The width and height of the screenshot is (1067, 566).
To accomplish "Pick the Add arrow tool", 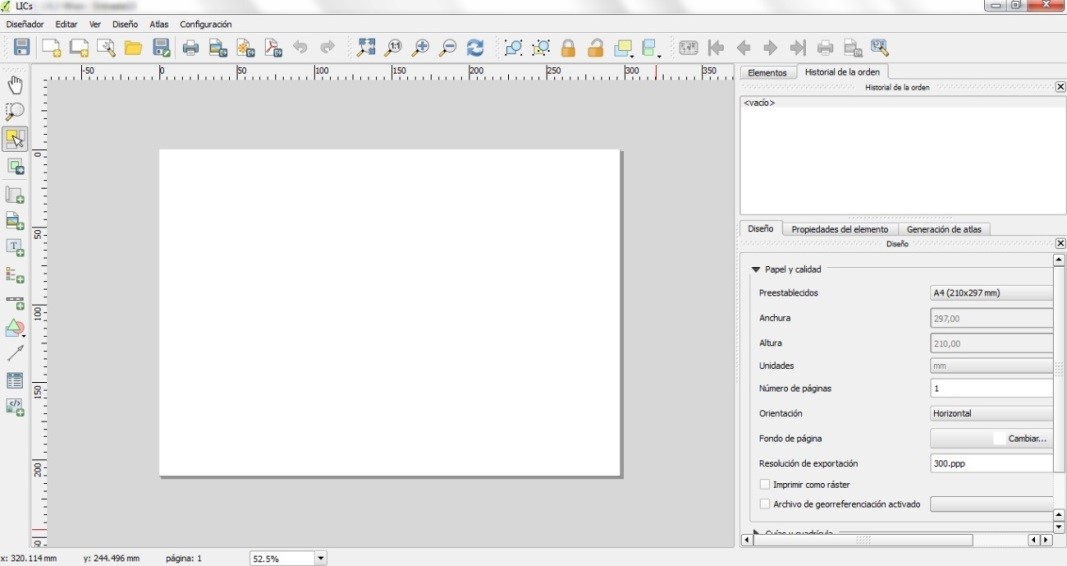I will [x=15, y=352].
